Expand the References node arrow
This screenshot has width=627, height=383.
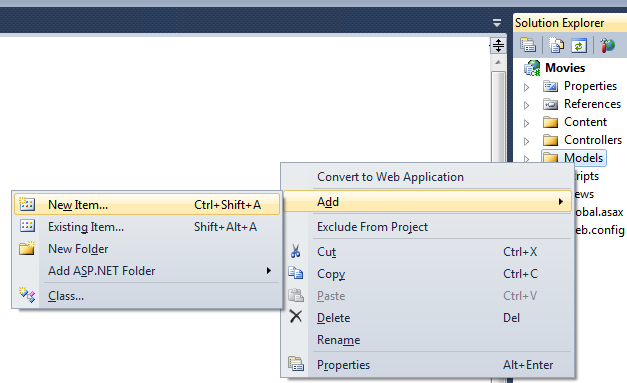527,105
